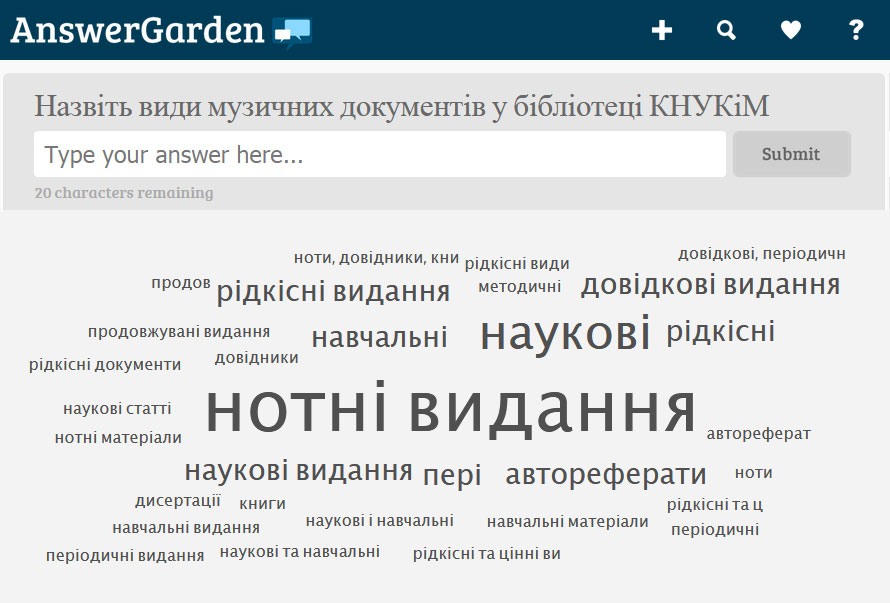Click the answer 'наукові' in the cloud
Screen dimensions: 890x603
tap(565, 334)
